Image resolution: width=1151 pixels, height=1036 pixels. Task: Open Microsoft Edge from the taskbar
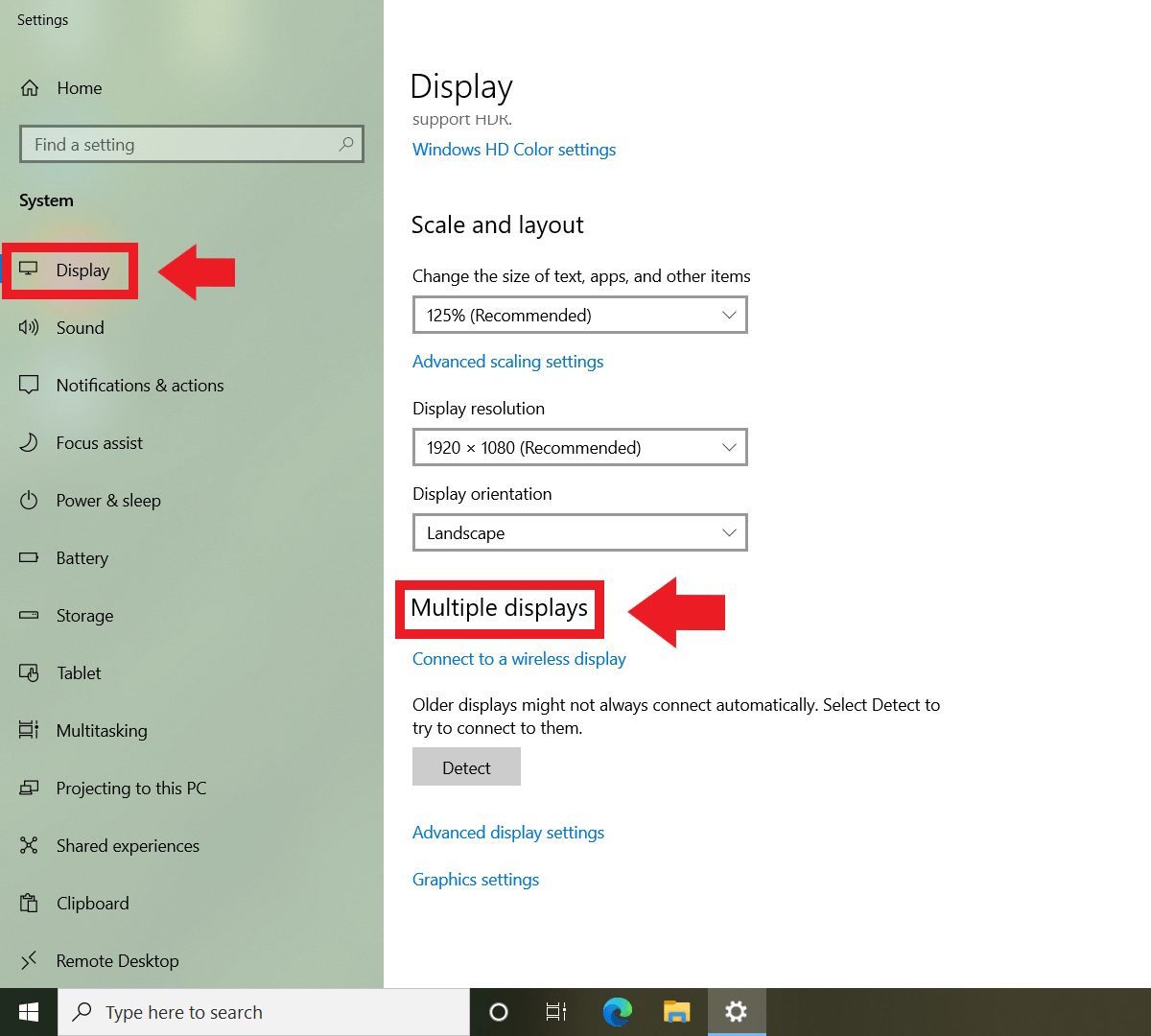(x=617, y=1011)
